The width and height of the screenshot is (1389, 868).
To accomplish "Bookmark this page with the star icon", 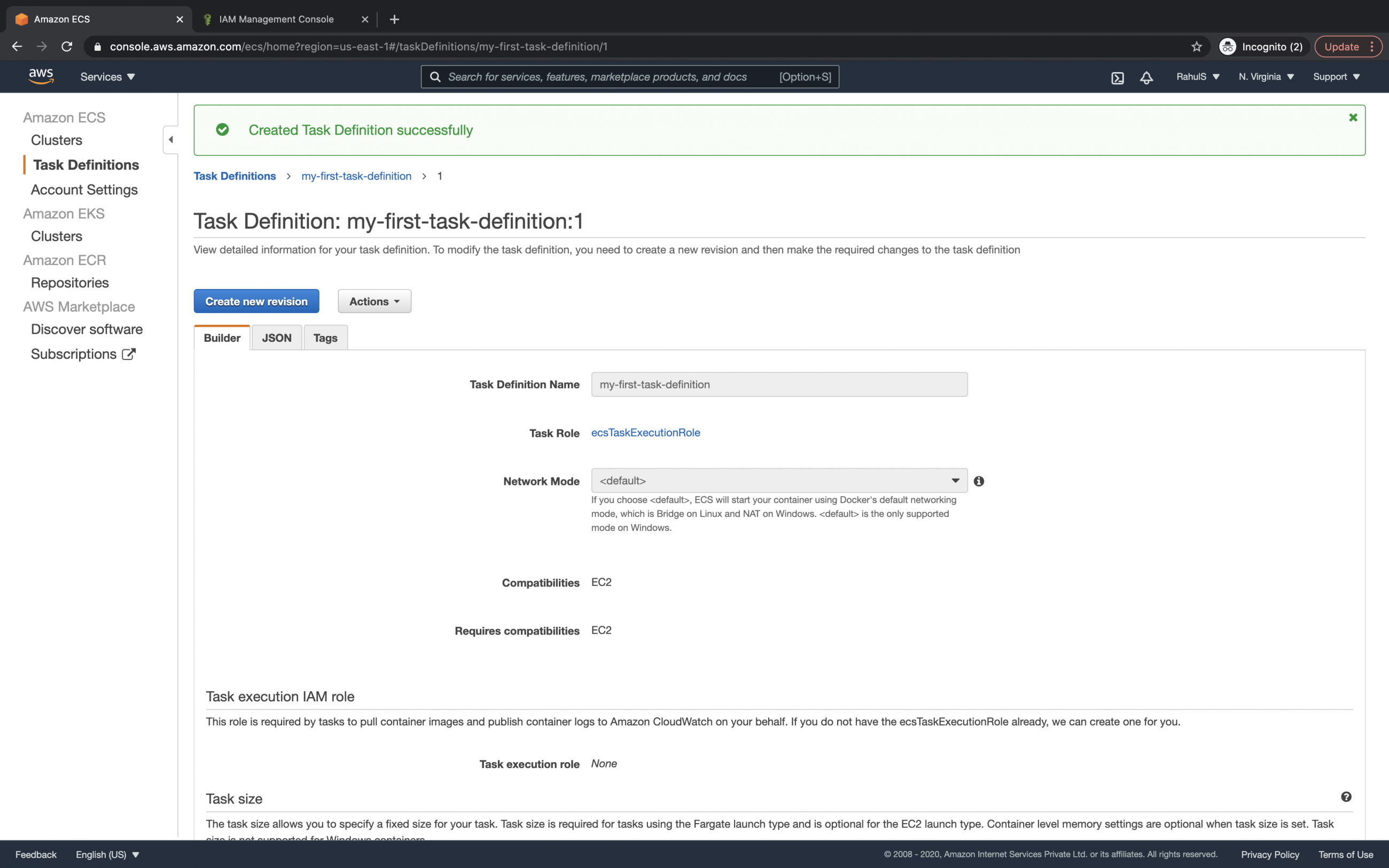I will coord(1196,46).
